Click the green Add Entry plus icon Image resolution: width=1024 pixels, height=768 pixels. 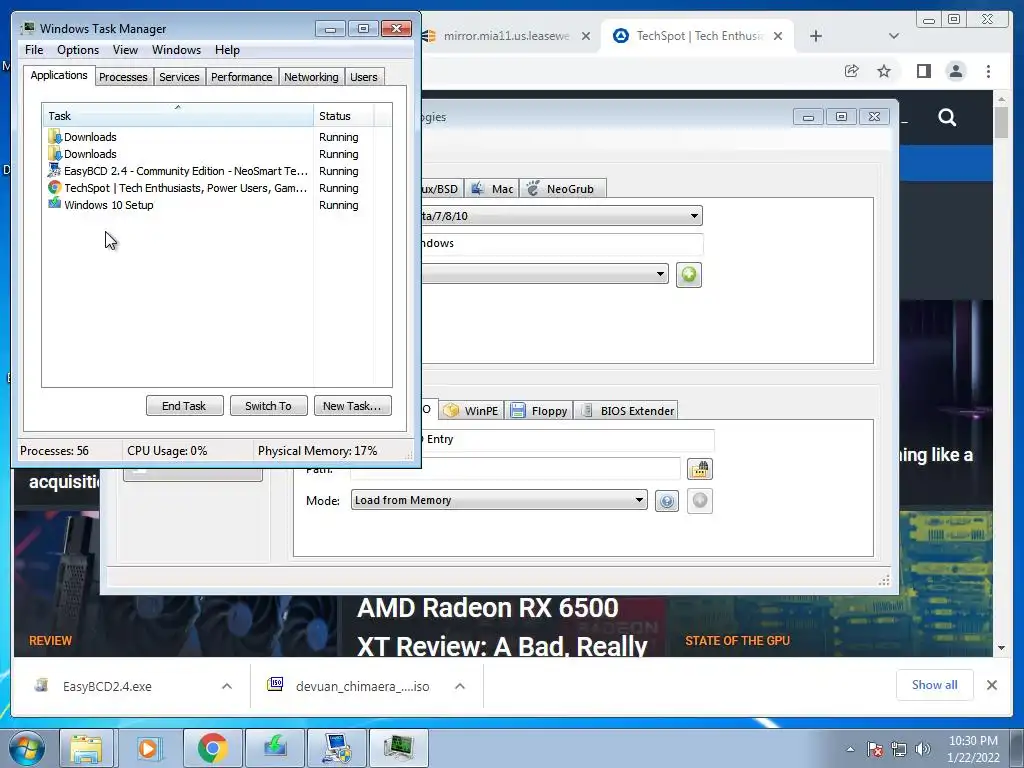pos(688,275)
